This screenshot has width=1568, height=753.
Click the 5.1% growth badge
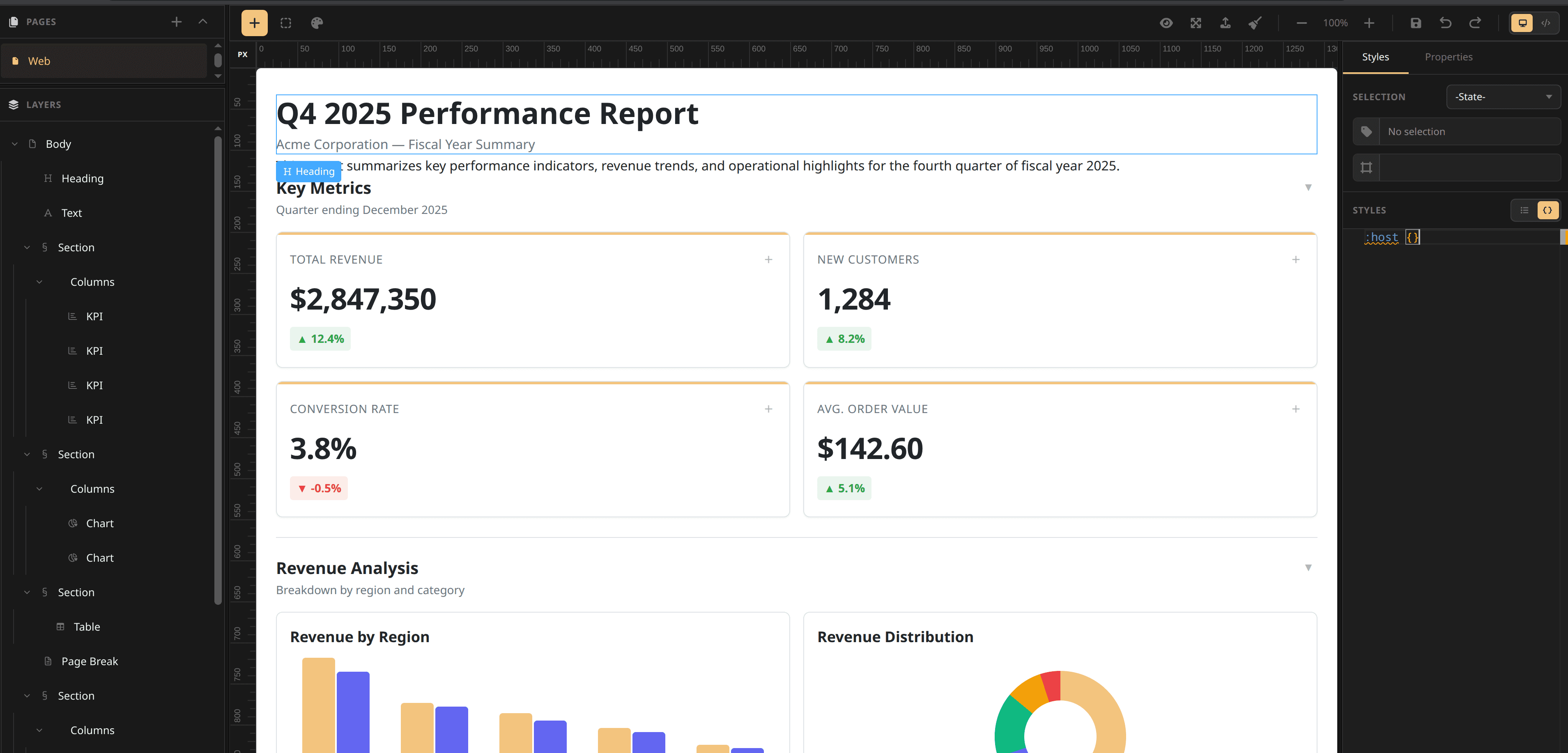click(x=844, y=488)
